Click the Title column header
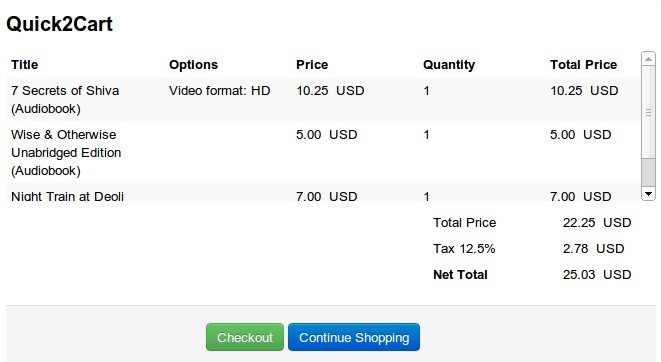 click(x=24, y=64)
